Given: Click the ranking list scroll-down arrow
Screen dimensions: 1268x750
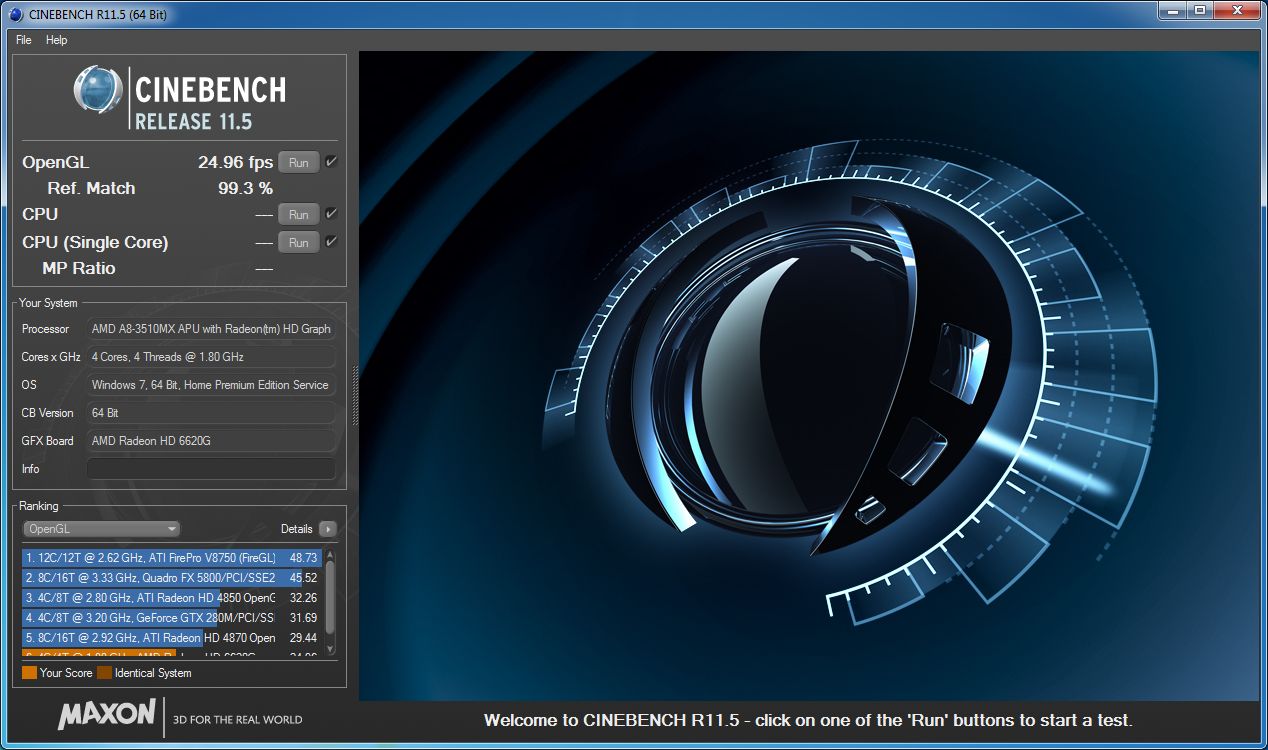Looking at the screenshot, I should click(x=330, y=649).
